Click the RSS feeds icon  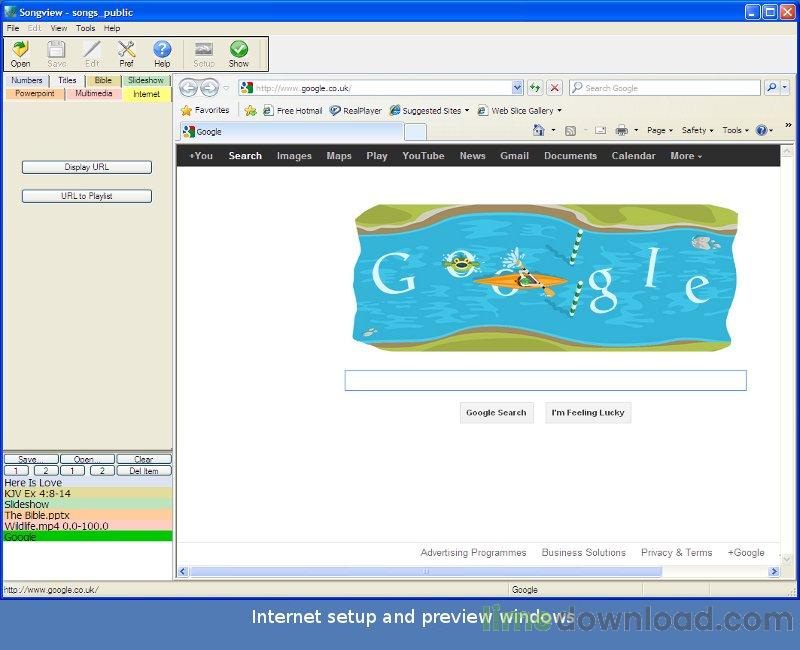point(570,131)
